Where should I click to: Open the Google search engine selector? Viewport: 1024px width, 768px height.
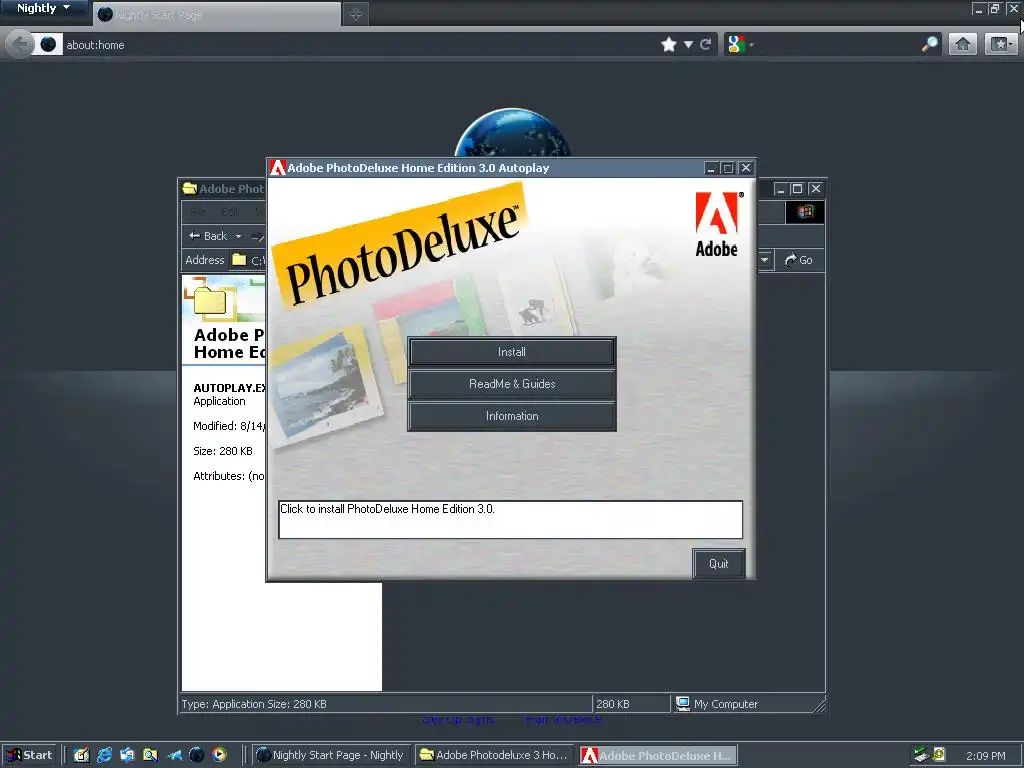point(740,44)
